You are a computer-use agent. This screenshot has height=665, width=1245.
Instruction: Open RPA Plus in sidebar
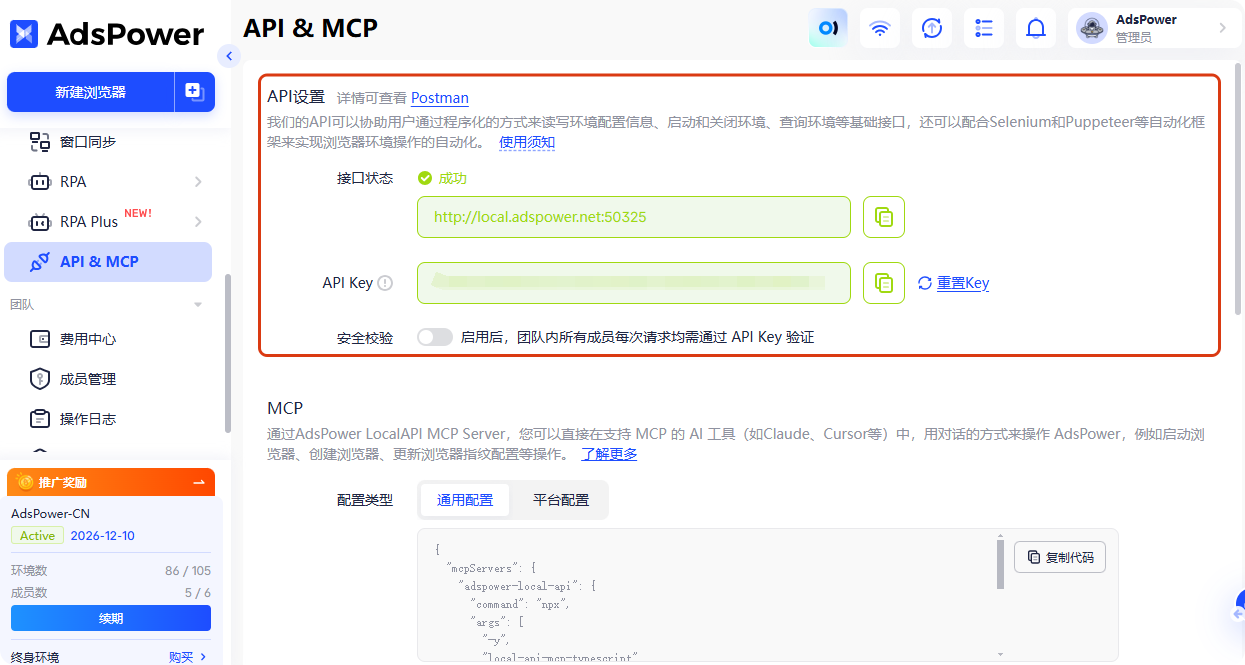[x=108, y=222]
